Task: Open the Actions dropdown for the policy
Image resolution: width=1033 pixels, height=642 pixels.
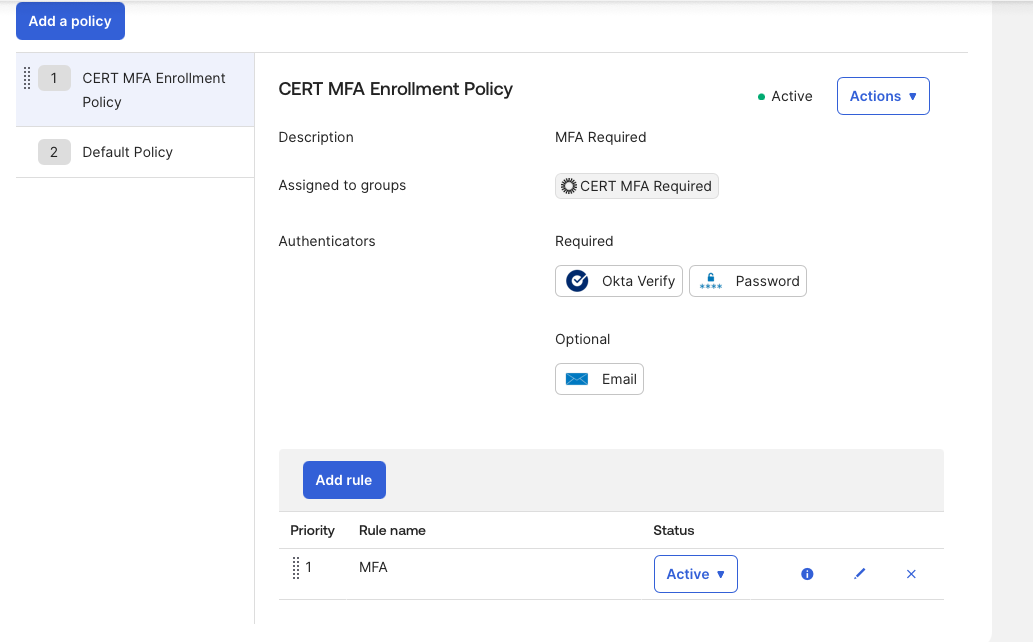Action: (883, 96)
